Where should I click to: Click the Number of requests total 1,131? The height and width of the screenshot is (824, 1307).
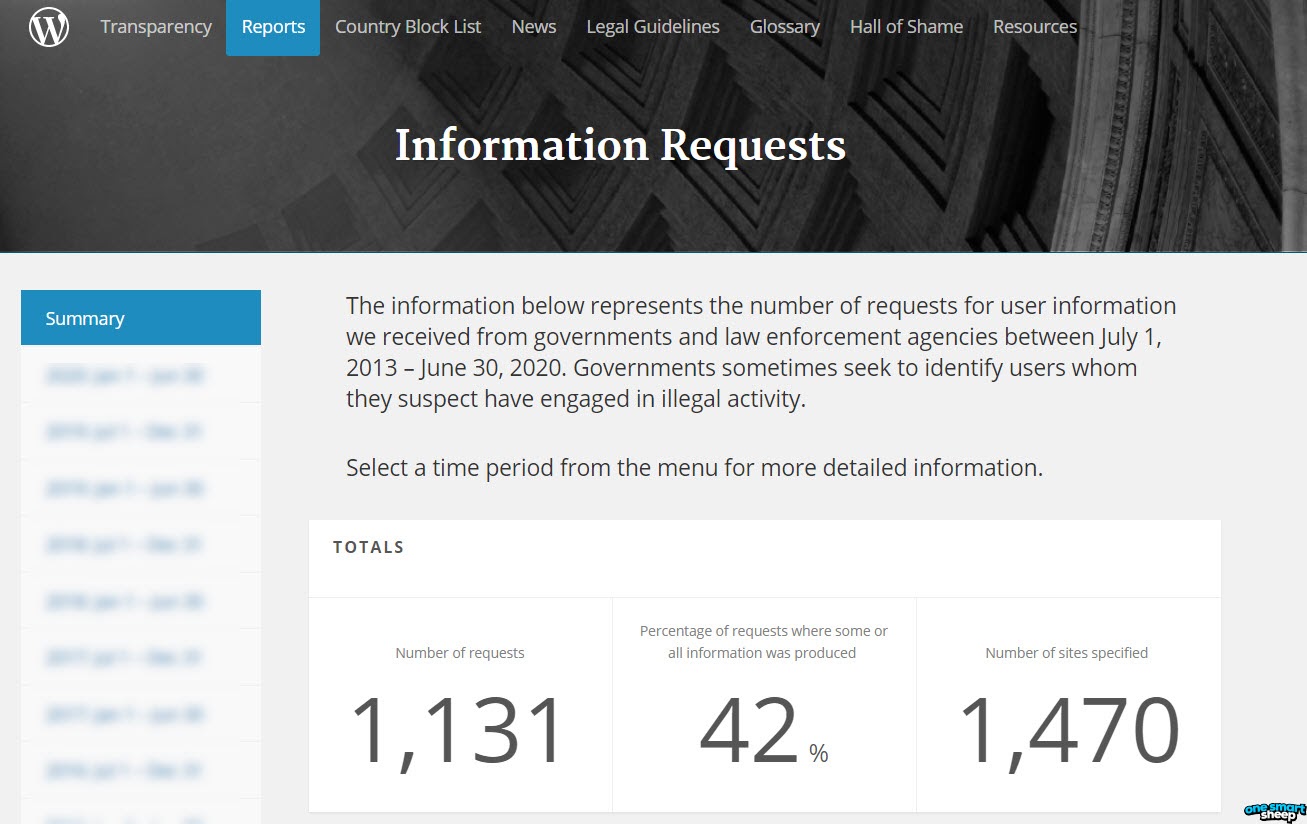coord(459,729)
